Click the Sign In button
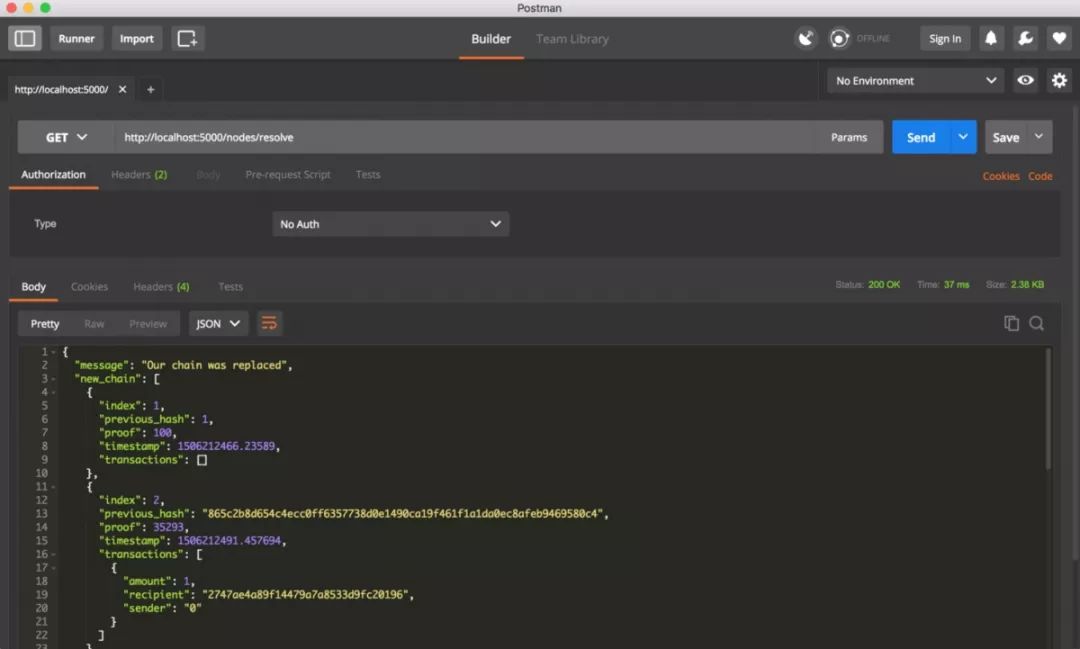Image resolution: width=1080 pixels, height=649 pixels. click(x=945, y=39)
